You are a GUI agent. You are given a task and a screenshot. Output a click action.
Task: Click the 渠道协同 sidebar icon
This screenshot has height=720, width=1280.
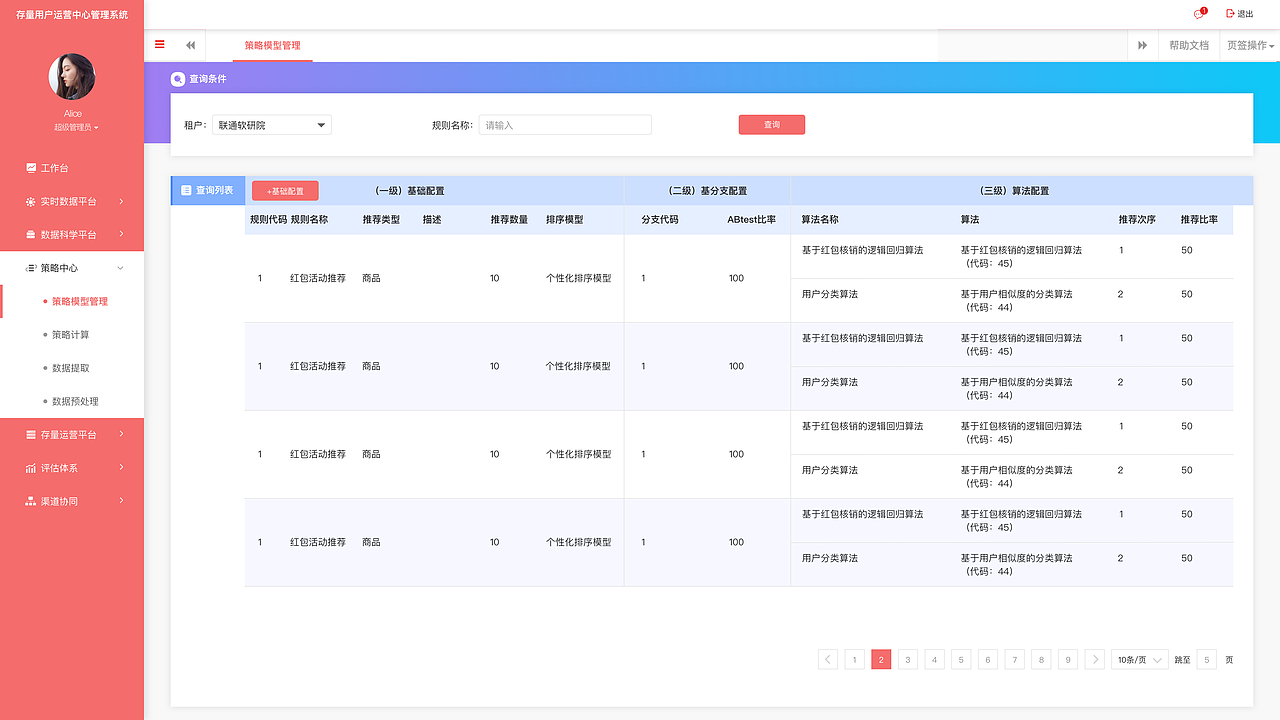pos(31,501)
